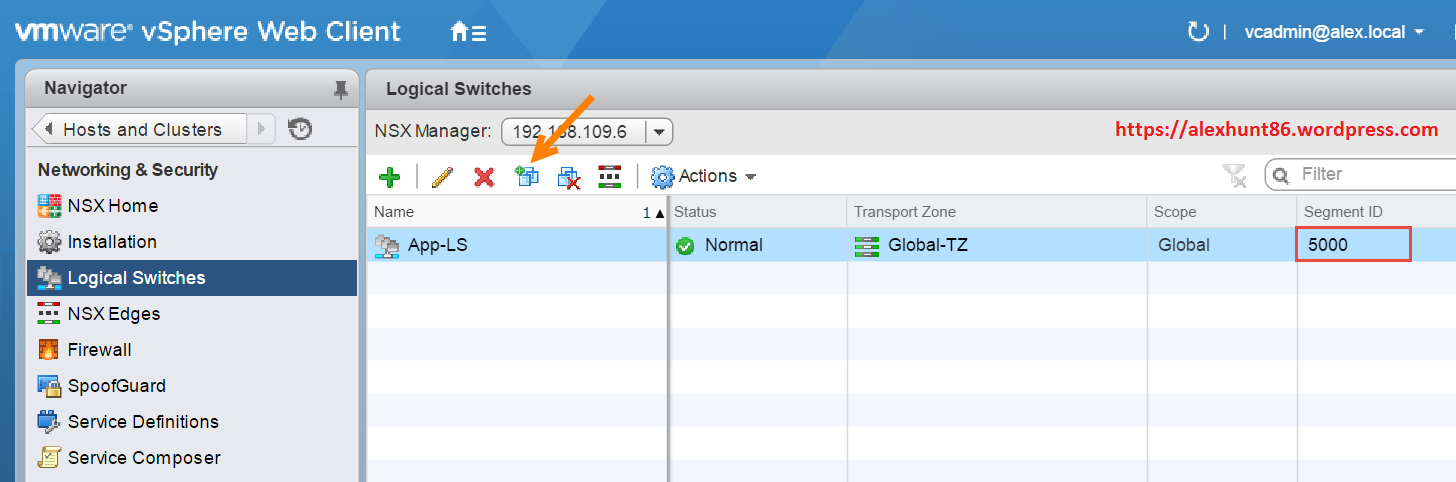Click the green check status icon
Image resolution: width=1456 pixels, height=482 pixels.
685,246
